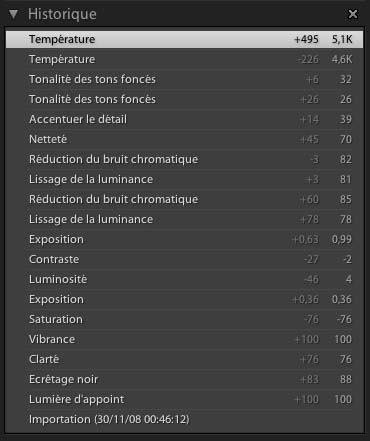Go to the Contraste history step
This screenshot has width=370, height=441.
coord(185,259)
